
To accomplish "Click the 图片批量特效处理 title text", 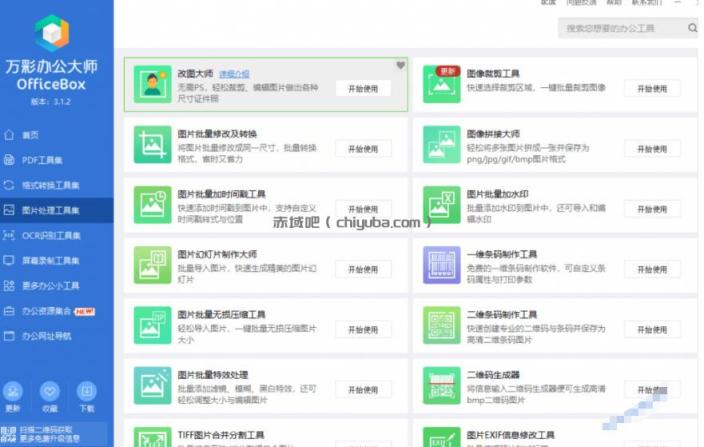I will coord(212,375).
